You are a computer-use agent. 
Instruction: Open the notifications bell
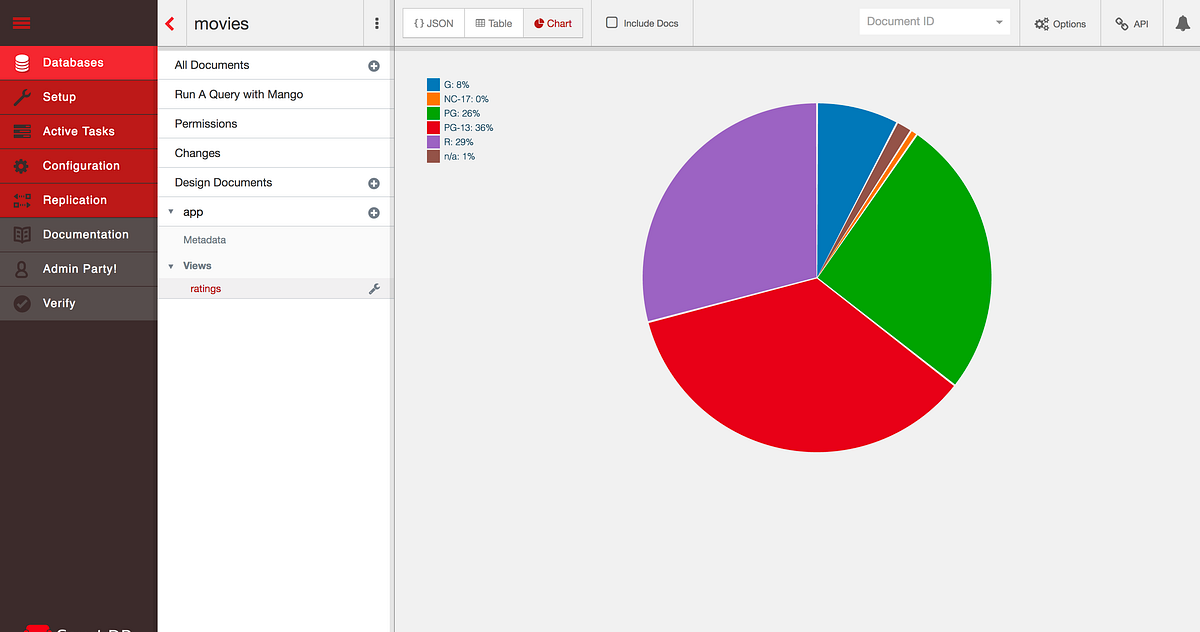point(1180,23)
